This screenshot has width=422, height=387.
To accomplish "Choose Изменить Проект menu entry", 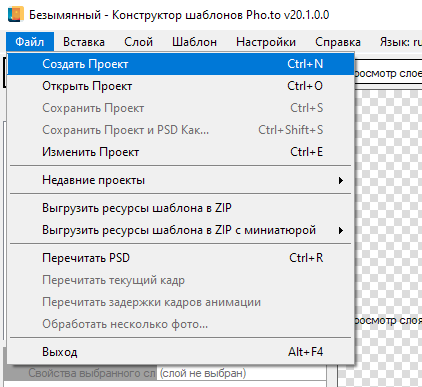I will pos(180,152).
